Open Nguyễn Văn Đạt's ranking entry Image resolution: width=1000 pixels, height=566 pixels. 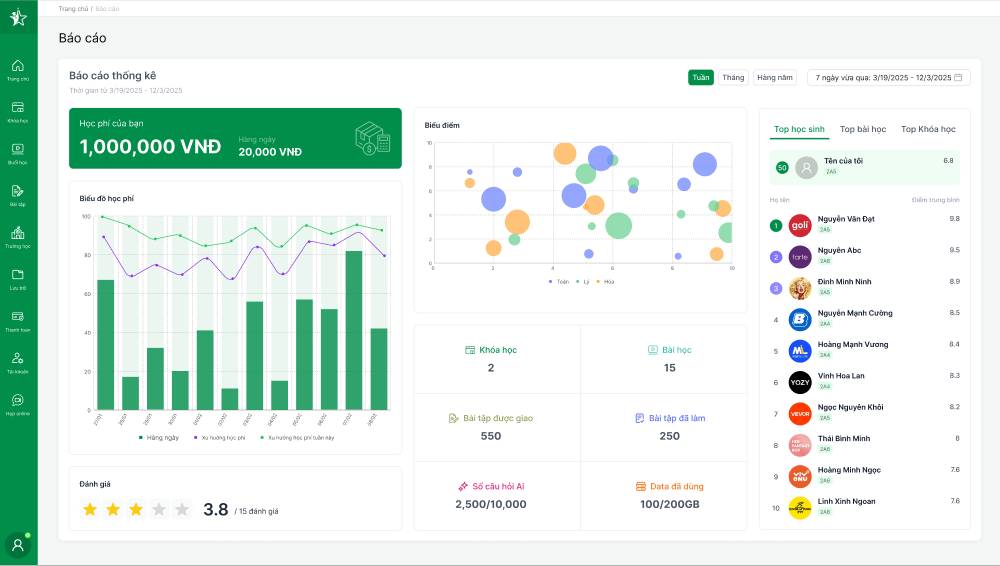point(846,224)
